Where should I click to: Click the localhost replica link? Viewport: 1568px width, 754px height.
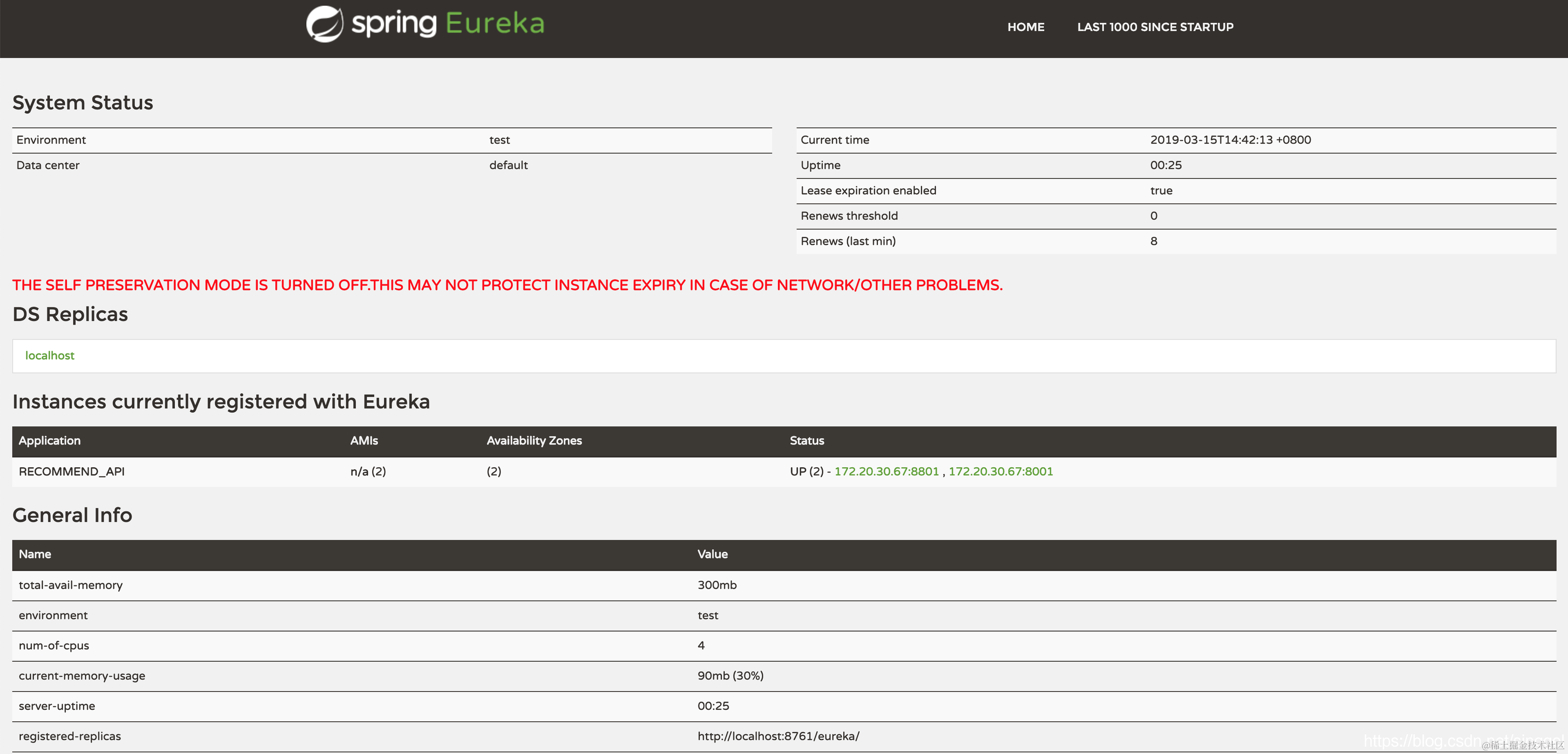(49, 355)
